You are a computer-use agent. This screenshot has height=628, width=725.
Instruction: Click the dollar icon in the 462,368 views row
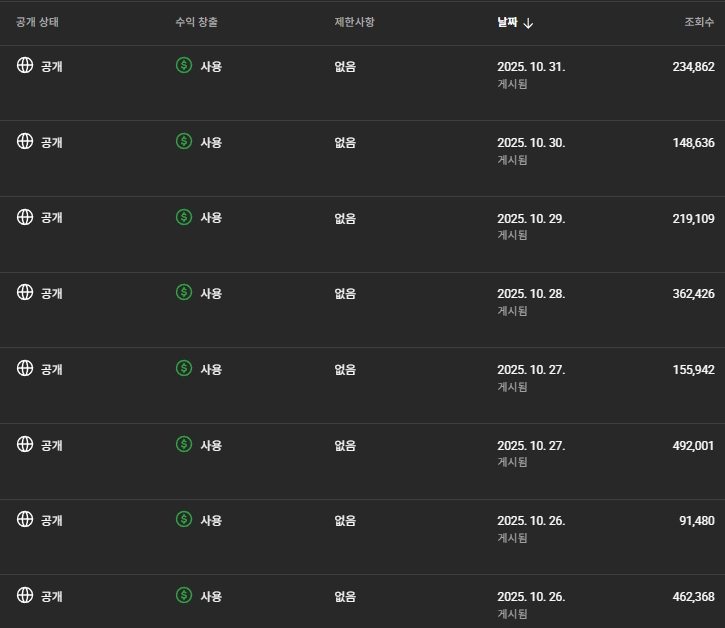point(183,595)
